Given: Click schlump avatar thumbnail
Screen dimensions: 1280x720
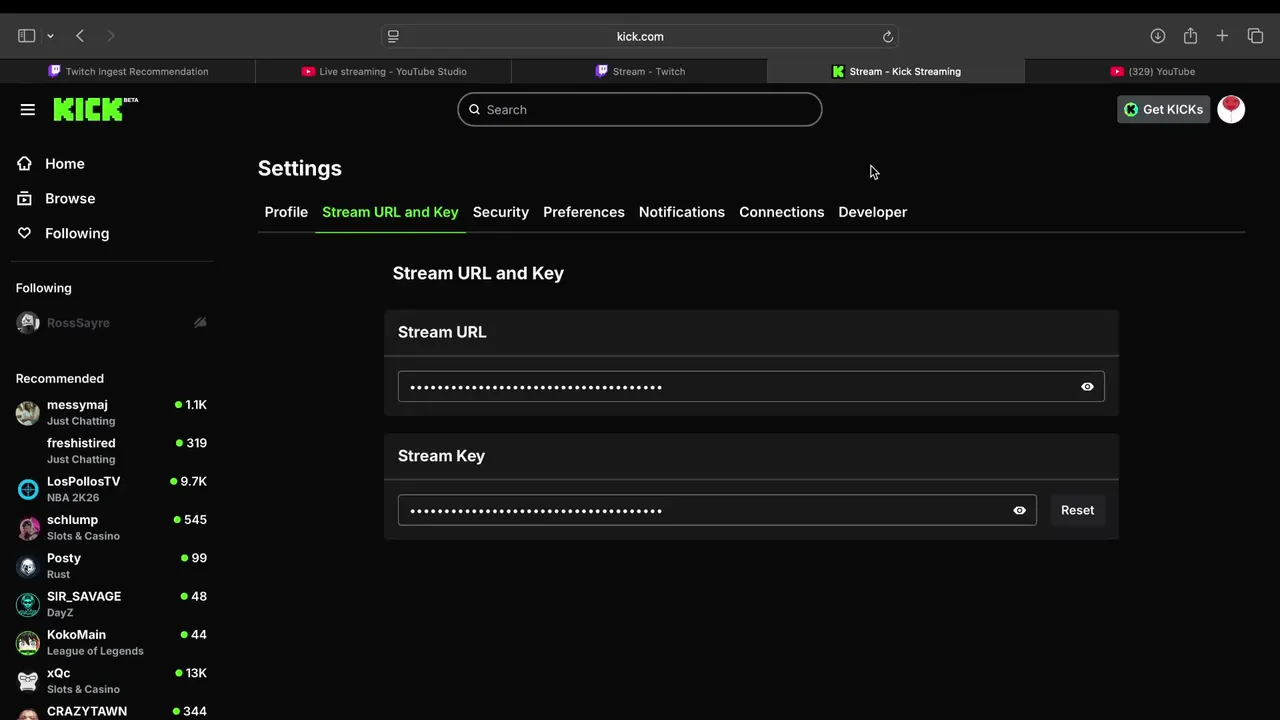Looking at the screenshot, I should click(28, 527).
